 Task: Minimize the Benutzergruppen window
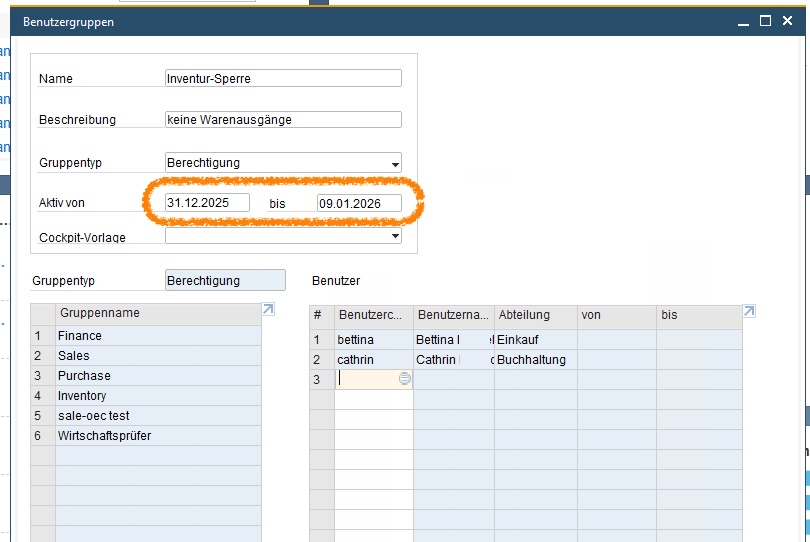(x=741, y=21)
